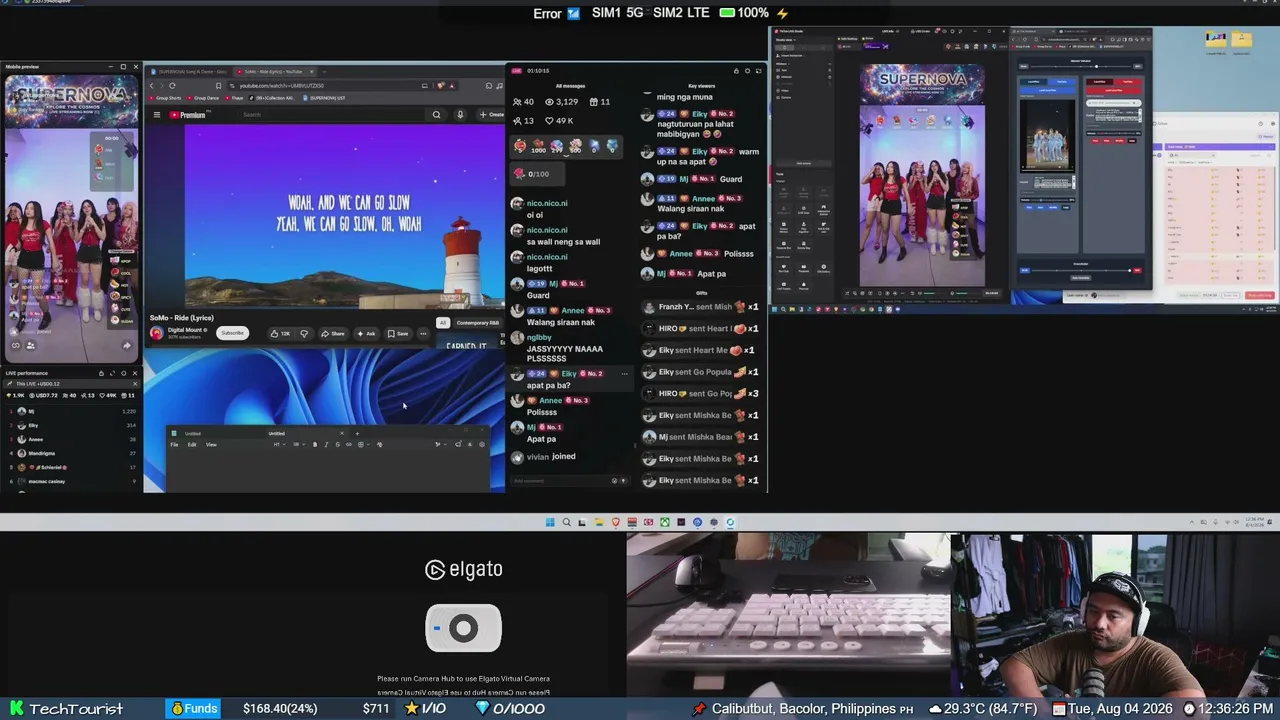Click Mandirigma row in LIVE performance ranking
This screenshot has height=720, width=1280.
[72, 453]
